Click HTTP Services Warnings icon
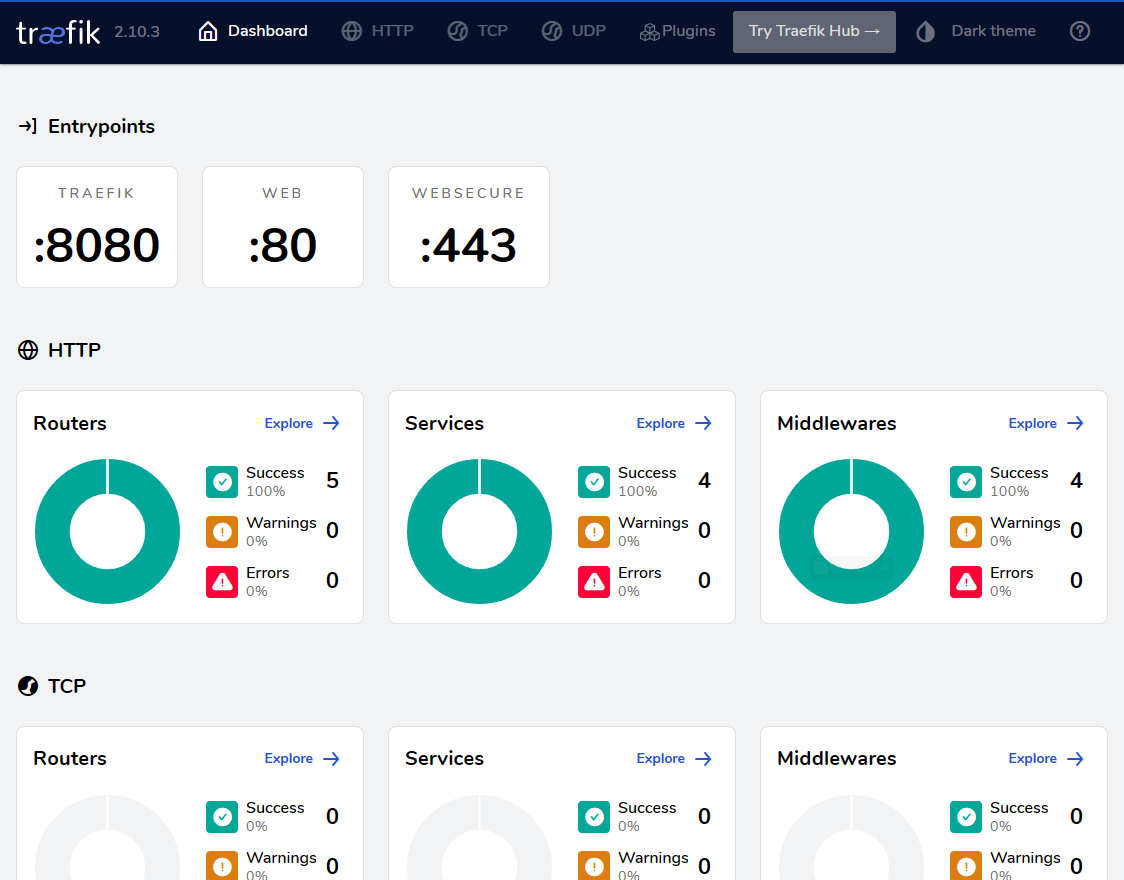The height and width of the screenshot is (880, 1124). pyautogui.click(x=594, y=532)
